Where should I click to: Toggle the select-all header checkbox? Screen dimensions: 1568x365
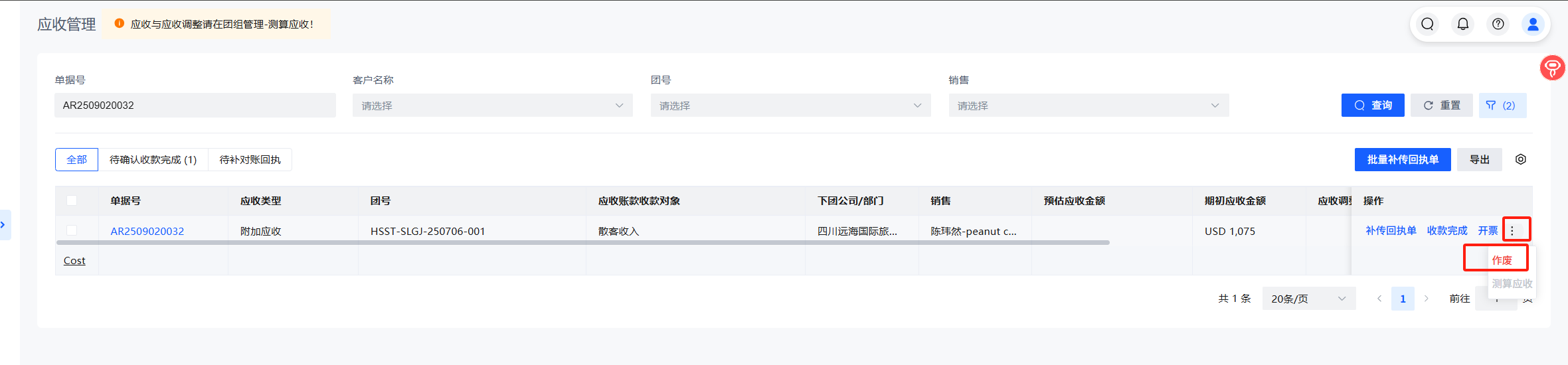pos(72,200)
